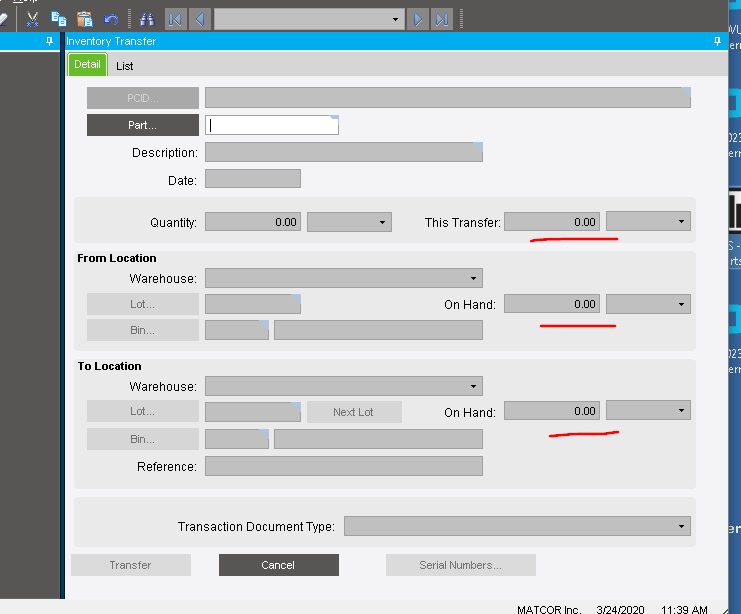The width and height of the screenshot is (741, 614).
Task: Click To Location Lot... button
Action: click(143, 411)
